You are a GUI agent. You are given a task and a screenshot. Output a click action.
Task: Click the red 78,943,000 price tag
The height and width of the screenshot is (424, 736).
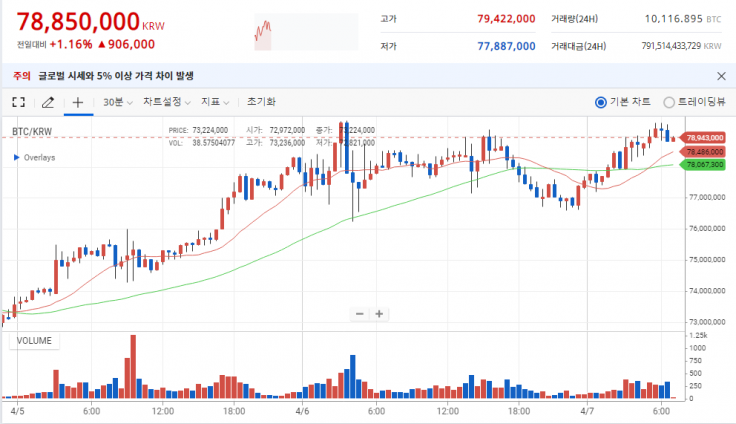point(704,138)
